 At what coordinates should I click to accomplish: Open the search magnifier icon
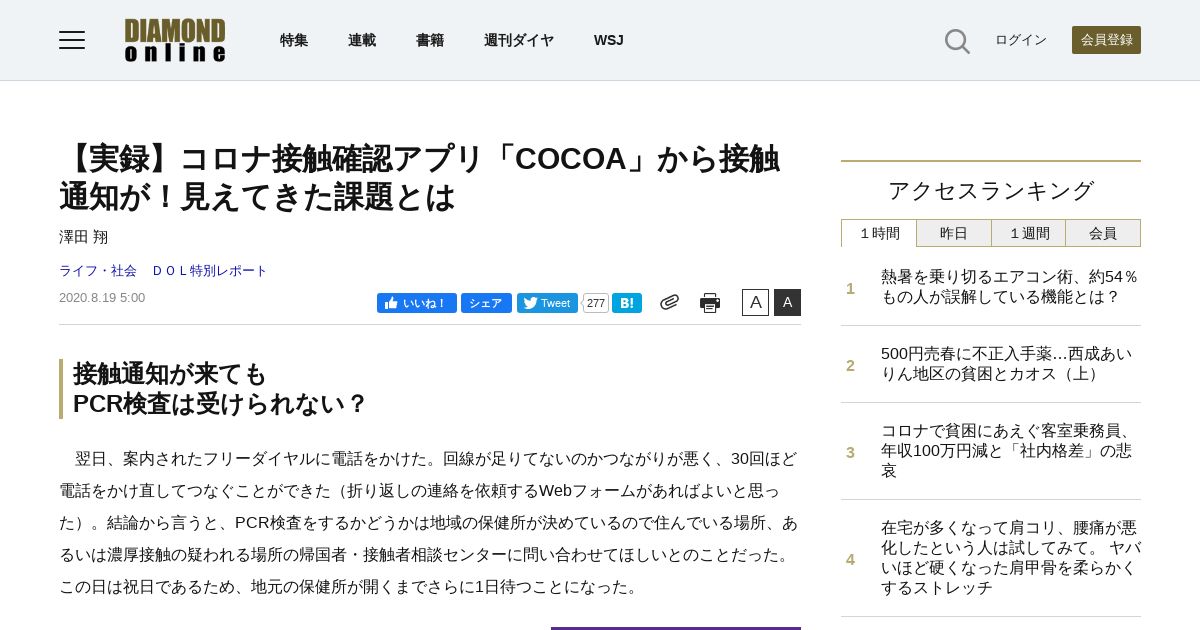click(x=957, y=41)
